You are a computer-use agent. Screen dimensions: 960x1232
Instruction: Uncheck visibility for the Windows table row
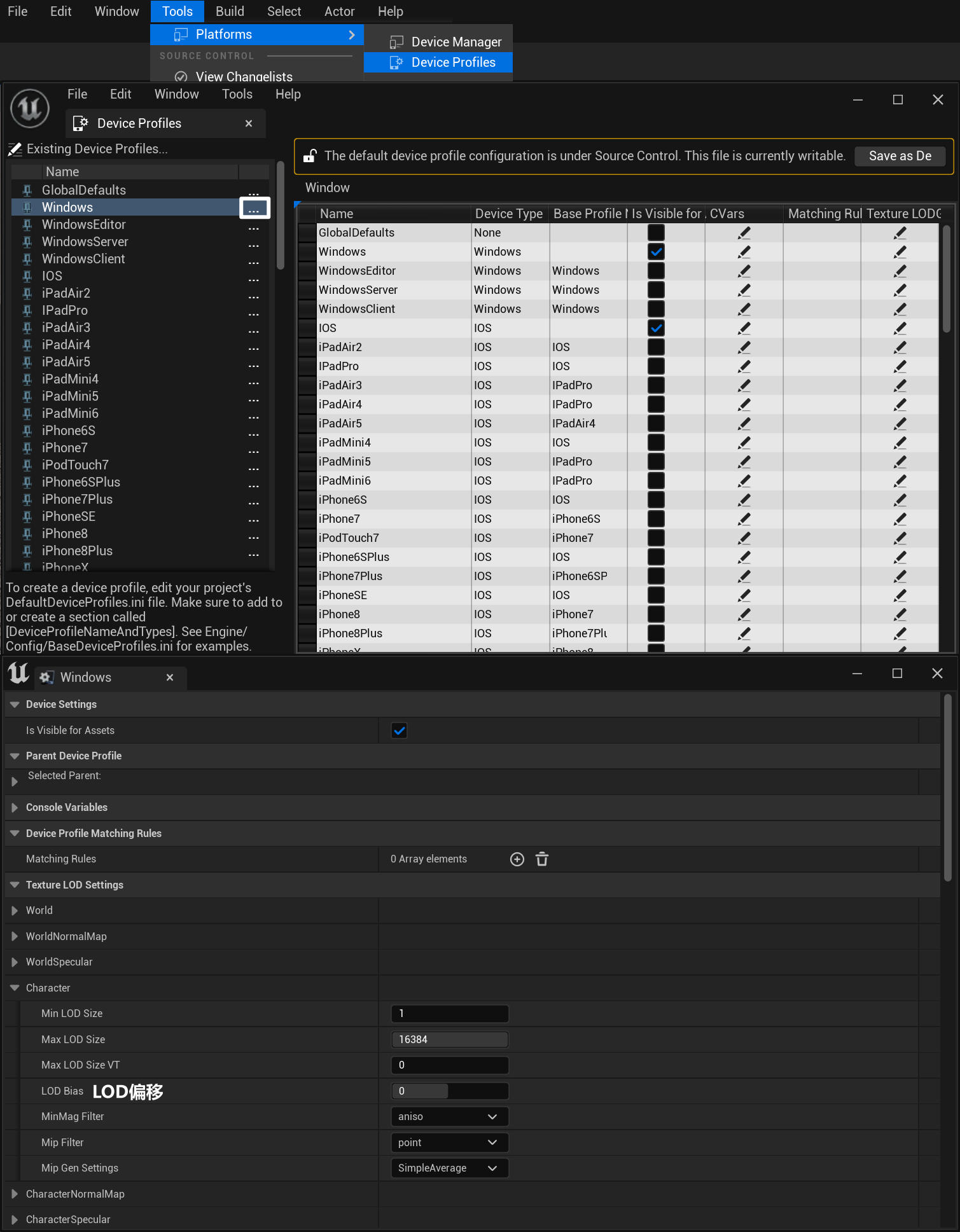click(x=656, y=252)
